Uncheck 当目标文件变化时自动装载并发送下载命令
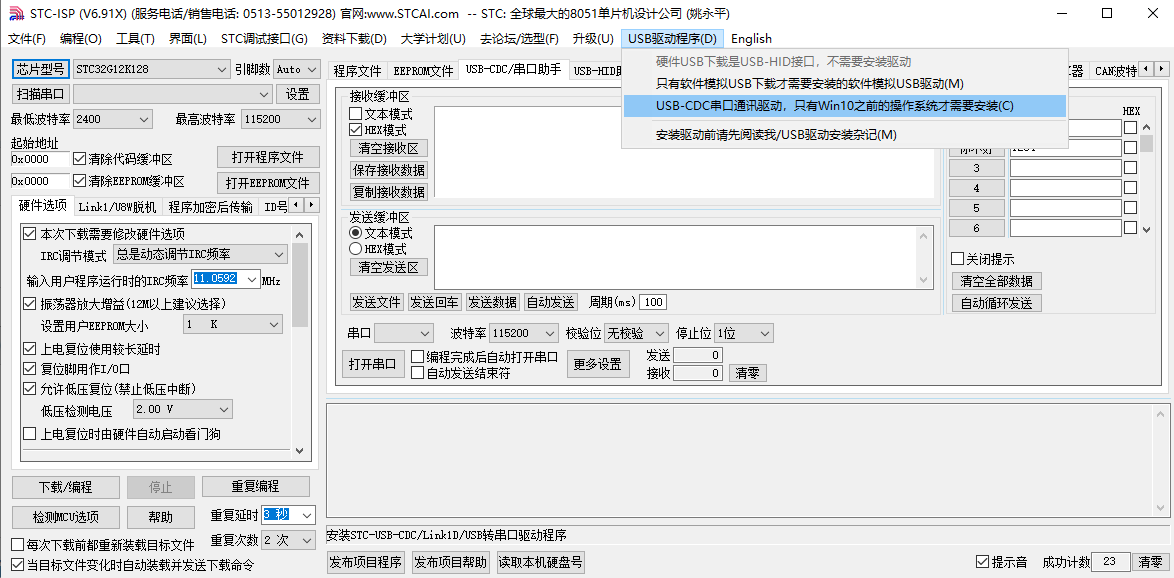 tap(17, 565)
